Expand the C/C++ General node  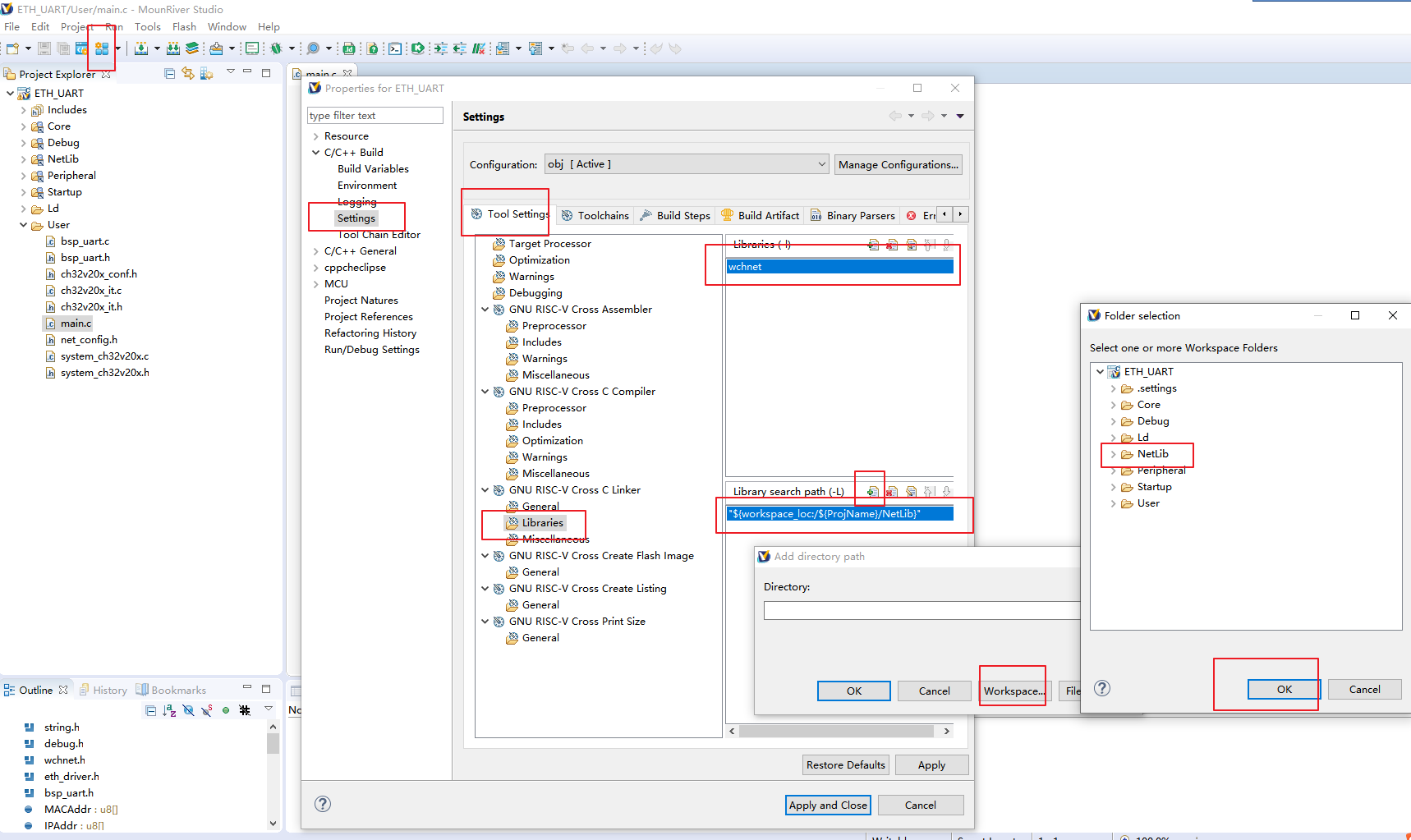tap(315, 251)
